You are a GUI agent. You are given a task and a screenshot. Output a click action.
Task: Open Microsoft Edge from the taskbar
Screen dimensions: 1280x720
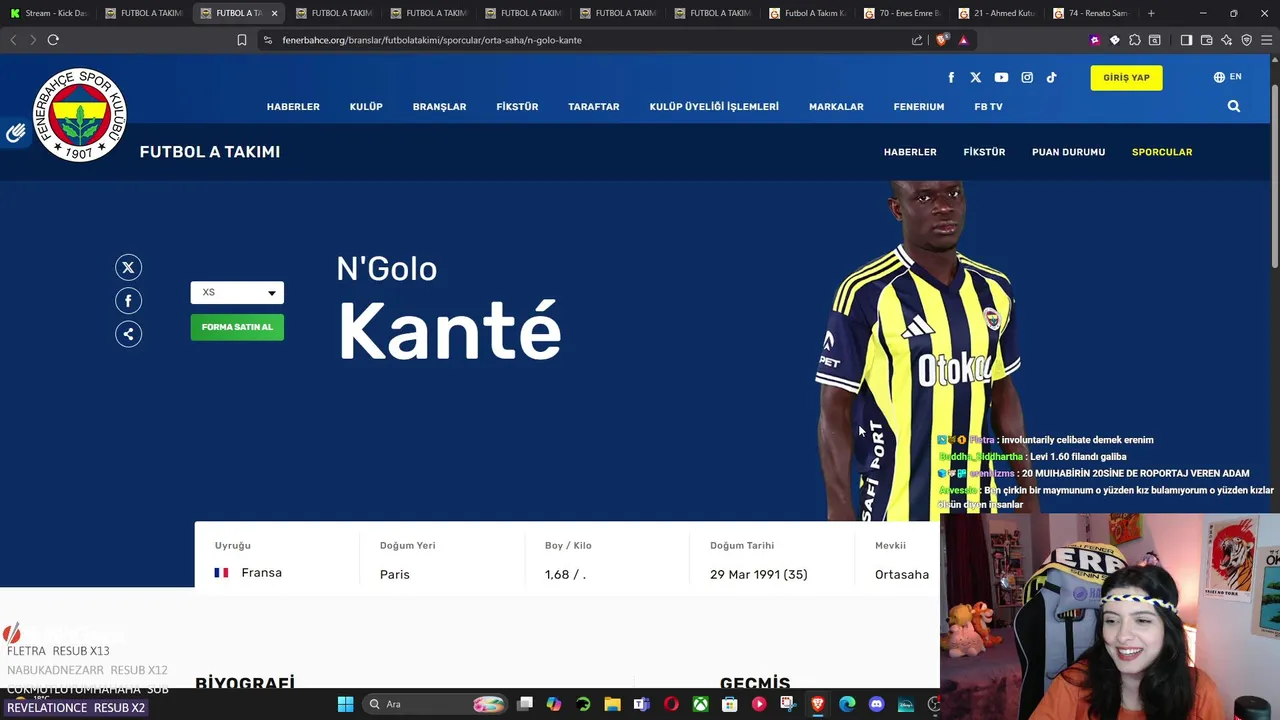847,704
